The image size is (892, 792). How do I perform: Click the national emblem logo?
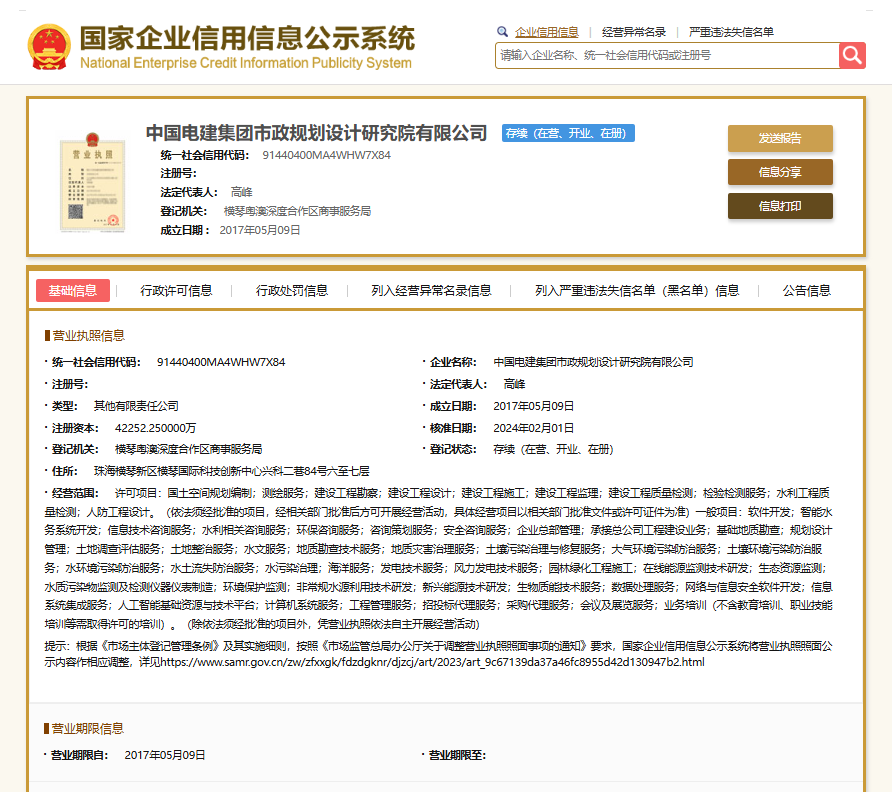click(48, 47)
